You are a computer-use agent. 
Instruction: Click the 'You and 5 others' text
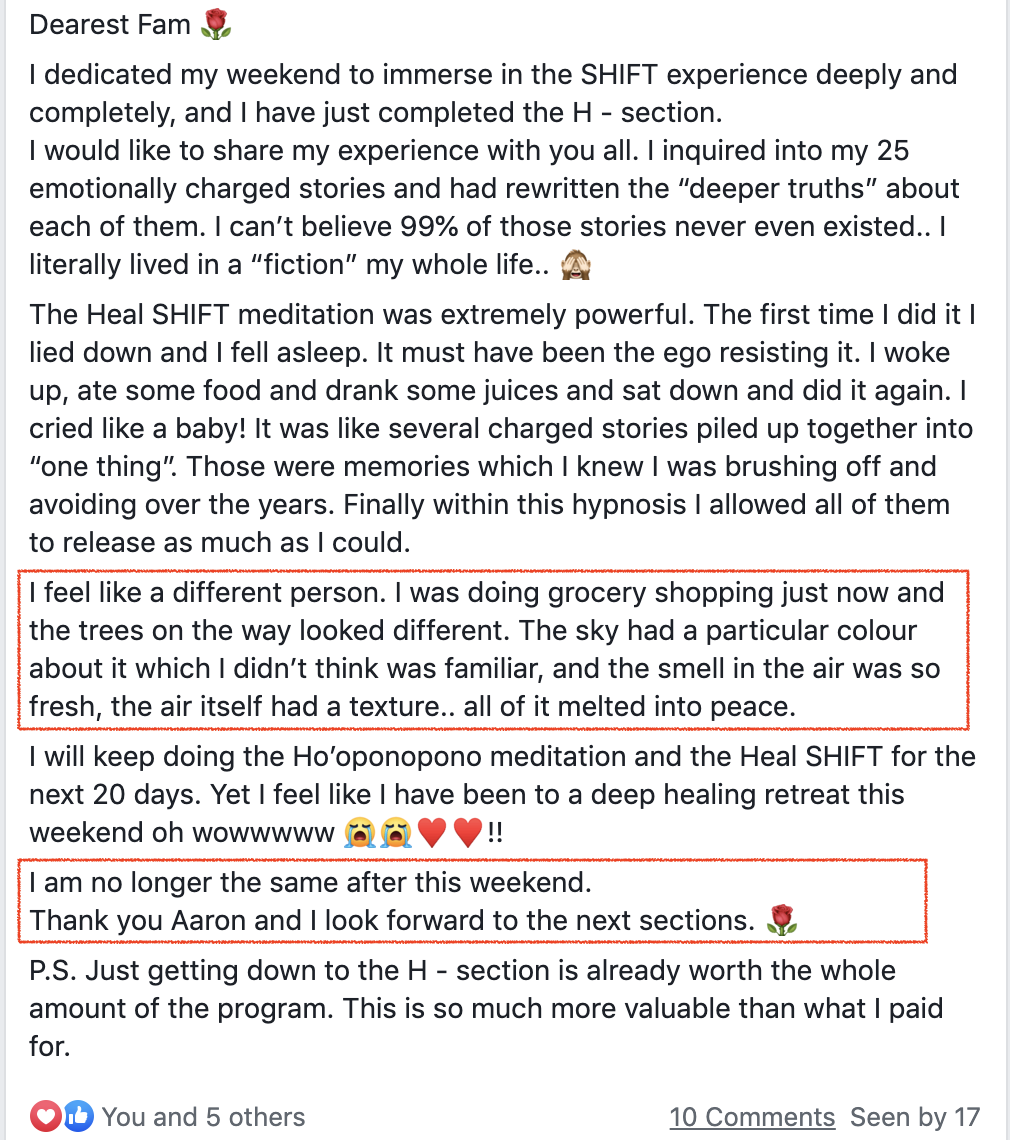click(204, 1117)
